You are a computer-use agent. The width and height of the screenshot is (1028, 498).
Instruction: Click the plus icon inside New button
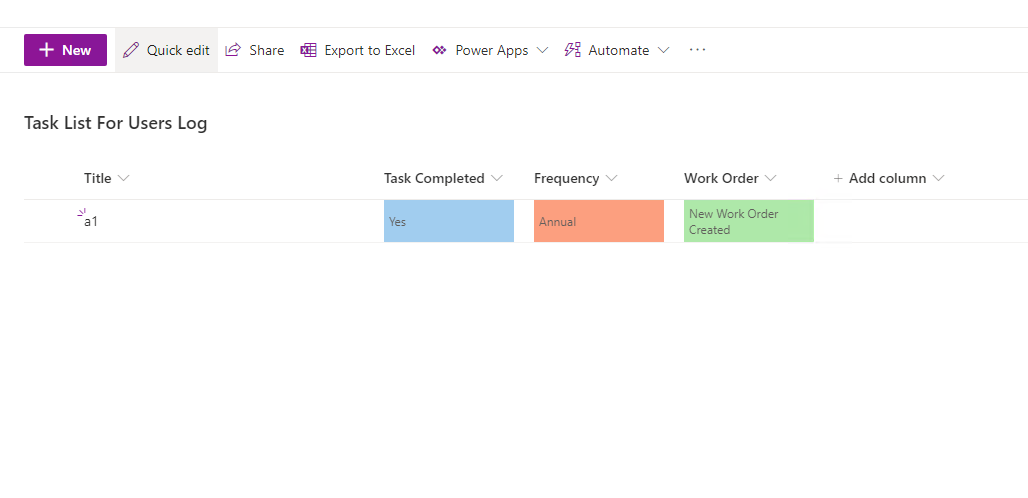click(47, 50)
